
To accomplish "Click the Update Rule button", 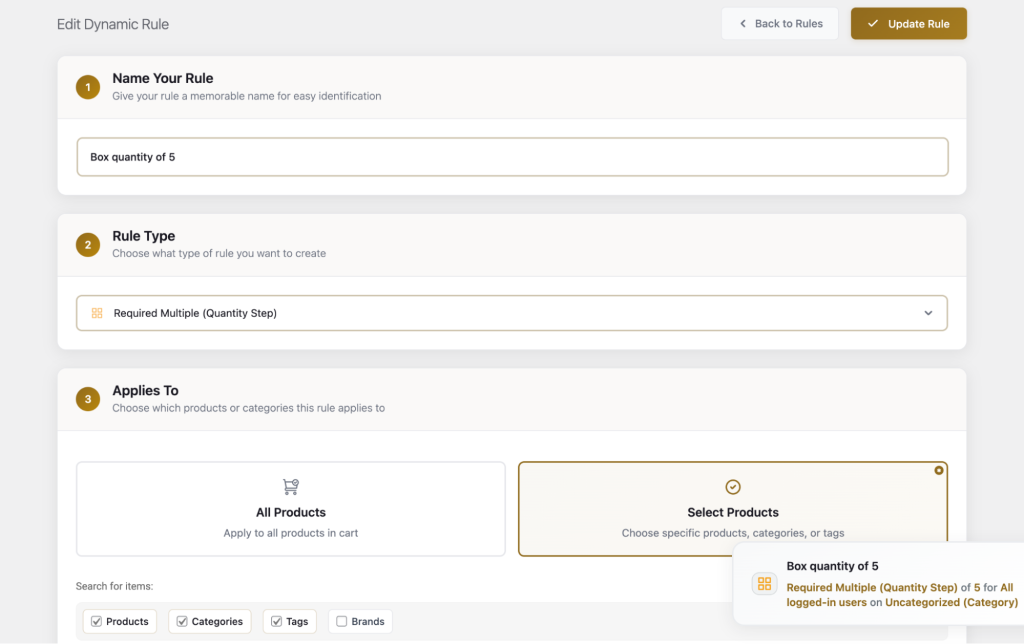I will (x=908, y=24).
